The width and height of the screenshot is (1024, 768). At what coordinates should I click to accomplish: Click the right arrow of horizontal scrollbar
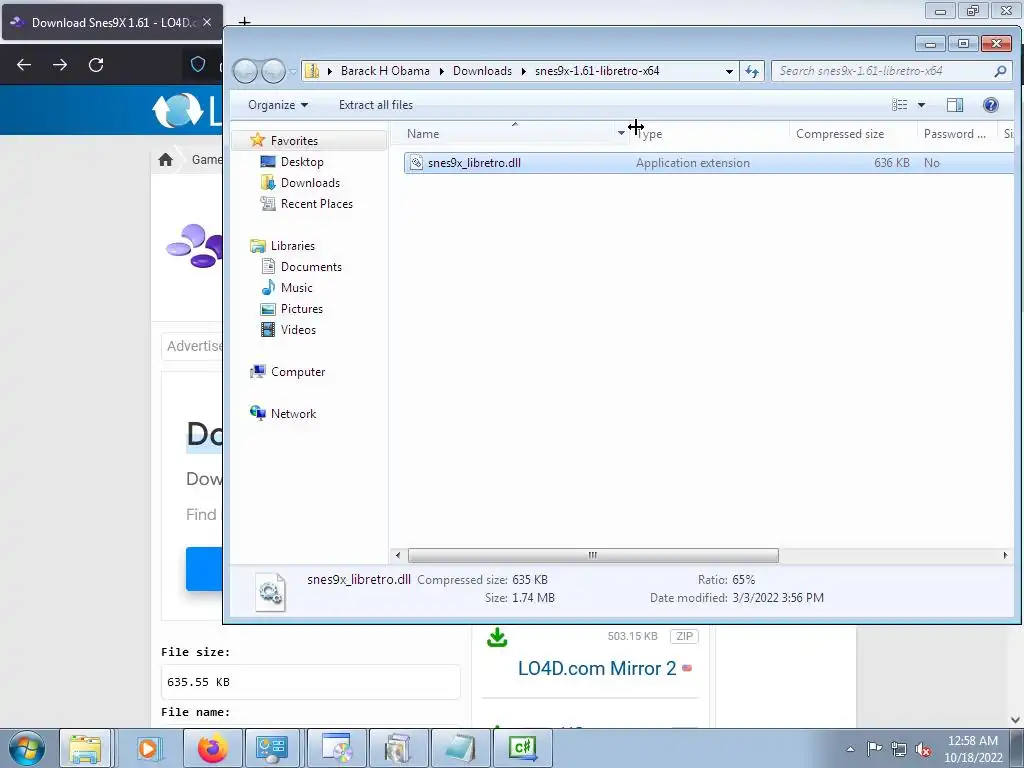coord(1005,556)
